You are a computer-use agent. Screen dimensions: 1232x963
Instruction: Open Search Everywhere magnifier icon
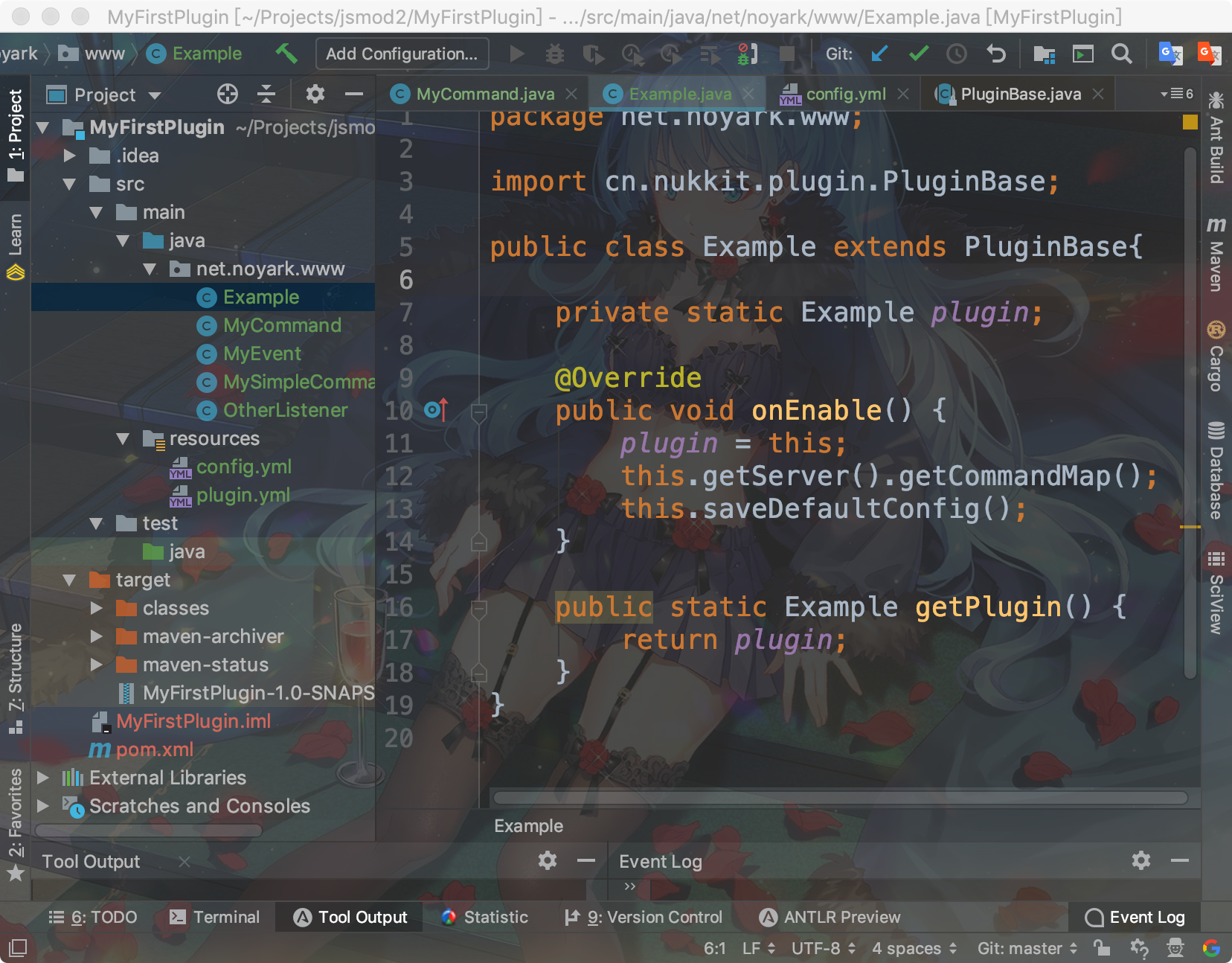[1121, 54]
